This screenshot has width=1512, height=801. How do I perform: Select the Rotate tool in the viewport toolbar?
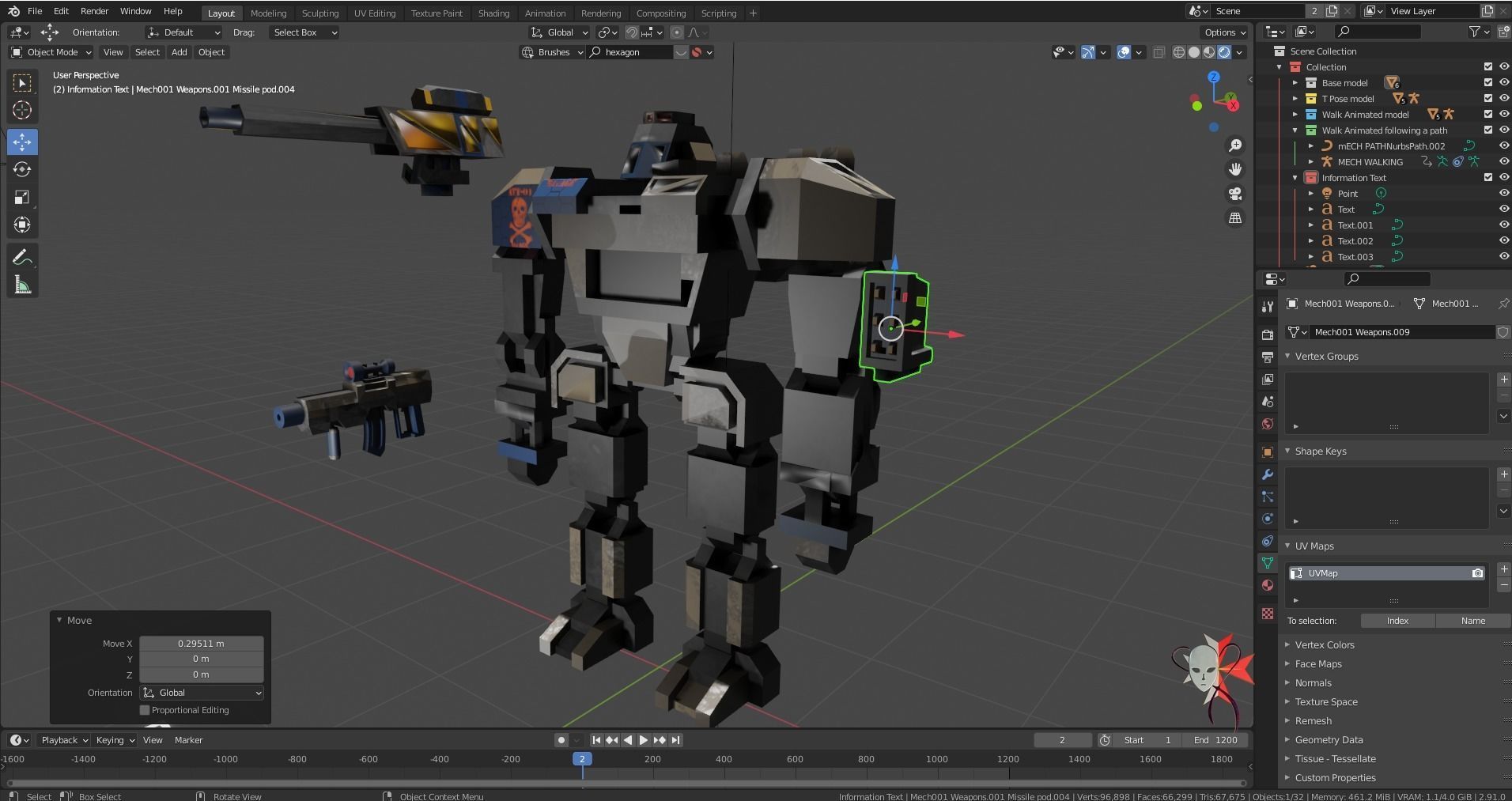(x=22, y=169)
